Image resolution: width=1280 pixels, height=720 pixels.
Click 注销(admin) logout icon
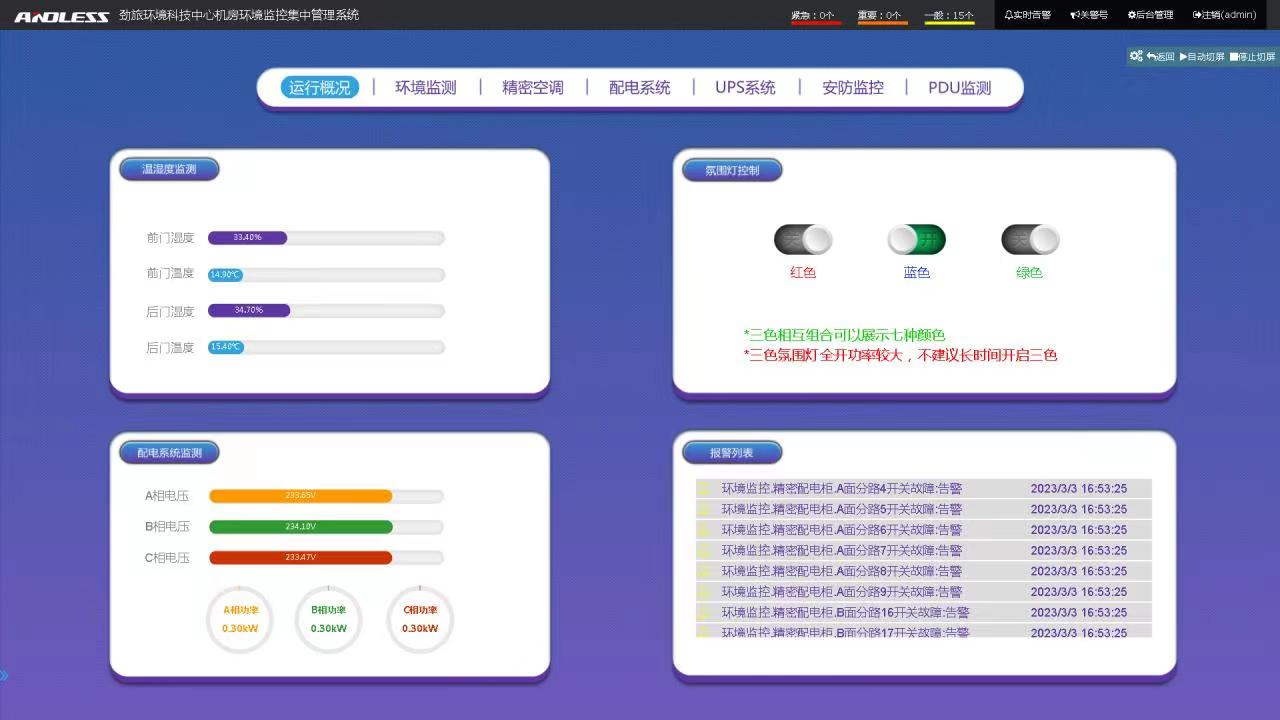tap(1197, 15)
